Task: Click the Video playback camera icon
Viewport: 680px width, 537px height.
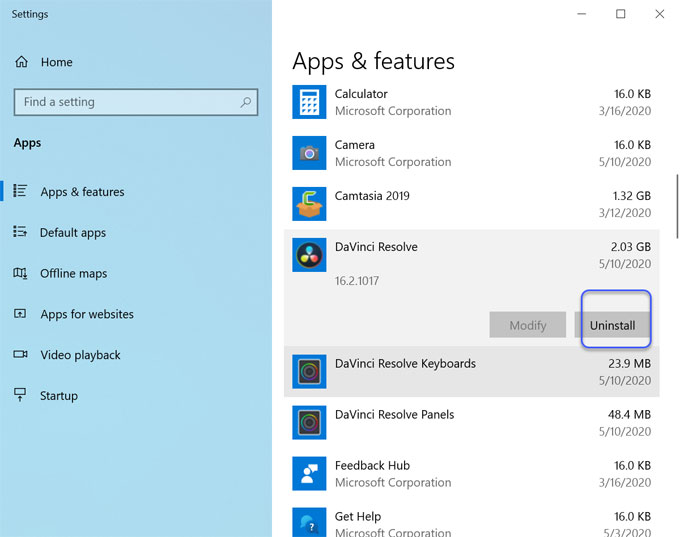Action: (20, 354)
